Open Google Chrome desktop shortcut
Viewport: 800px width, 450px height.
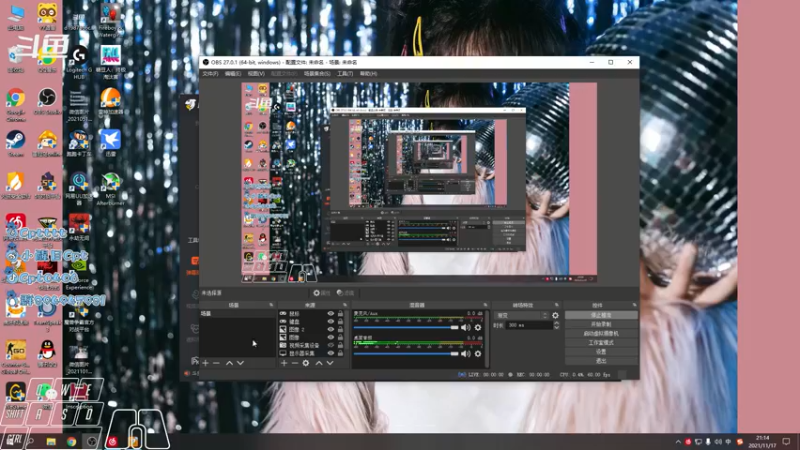tap(16, 104)
